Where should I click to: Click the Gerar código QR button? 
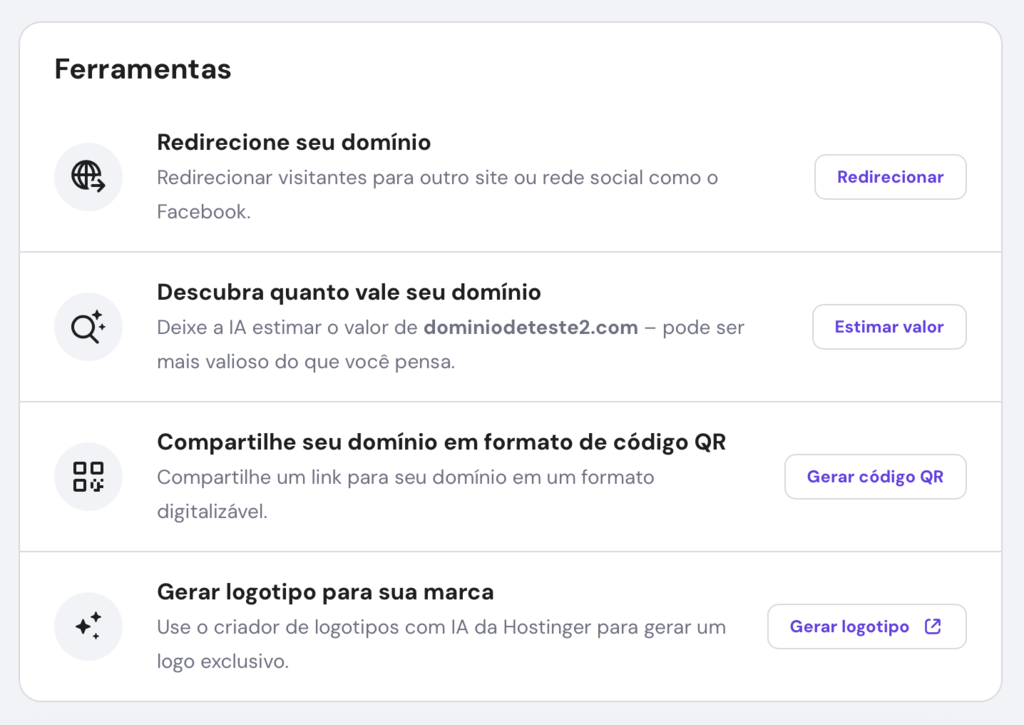click(x=875, y=477)
